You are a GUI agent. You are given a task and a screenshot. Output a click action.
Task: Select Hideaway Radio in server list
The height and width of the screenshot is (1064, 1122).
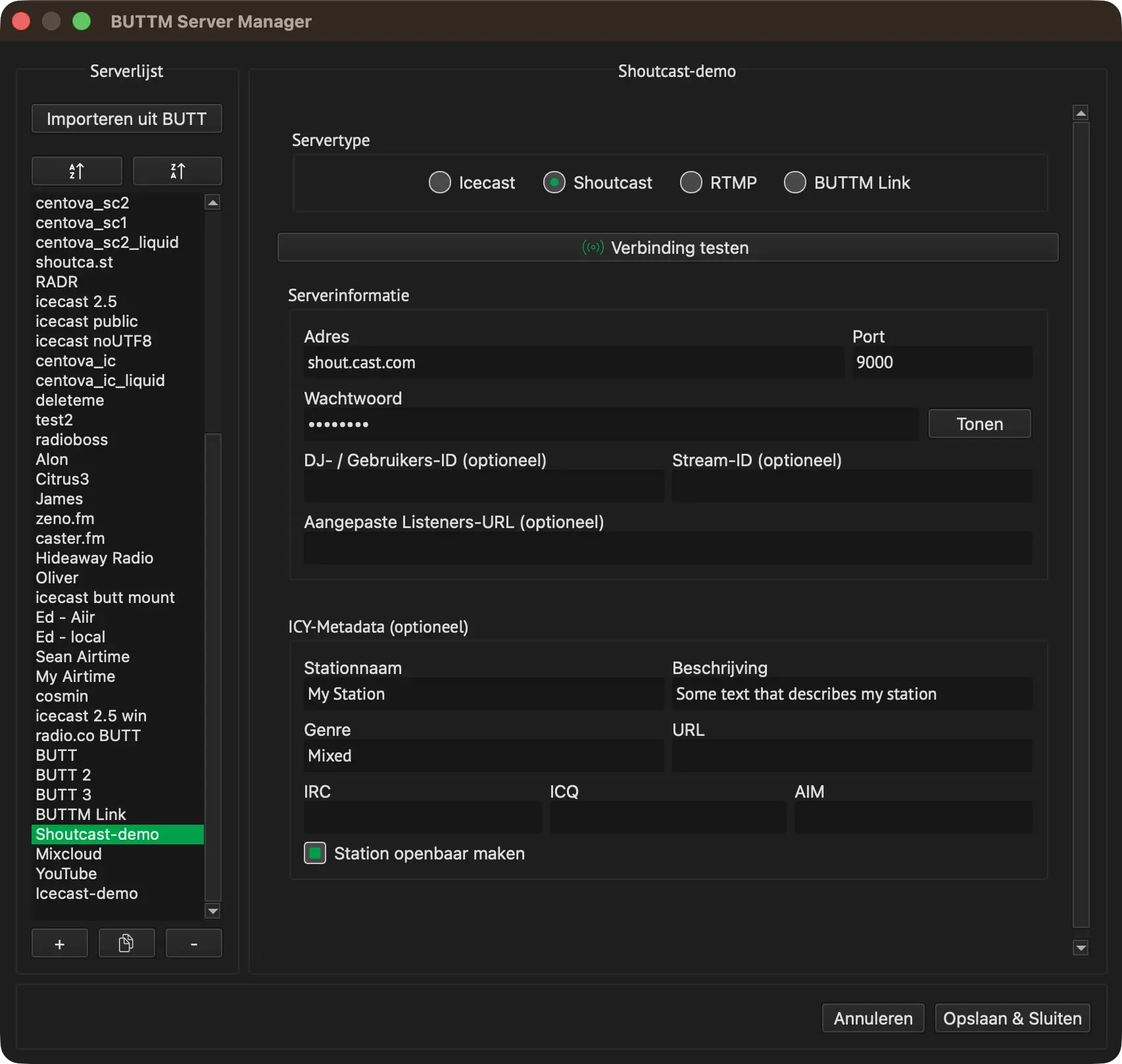click(118, 558)
